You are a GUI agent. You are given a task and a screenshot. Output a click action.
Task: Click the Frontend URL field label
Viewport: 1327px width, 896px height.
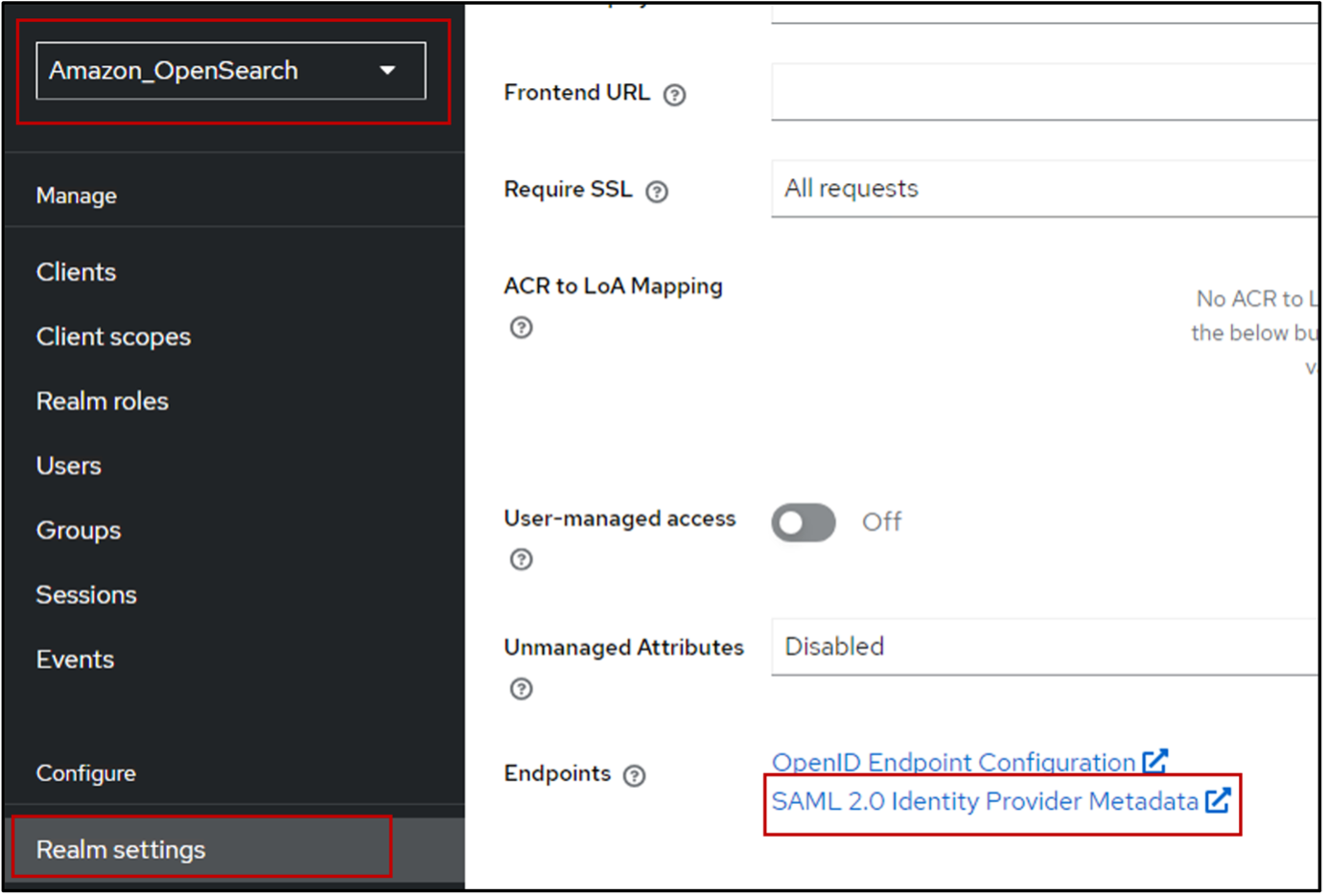(577, 93)
